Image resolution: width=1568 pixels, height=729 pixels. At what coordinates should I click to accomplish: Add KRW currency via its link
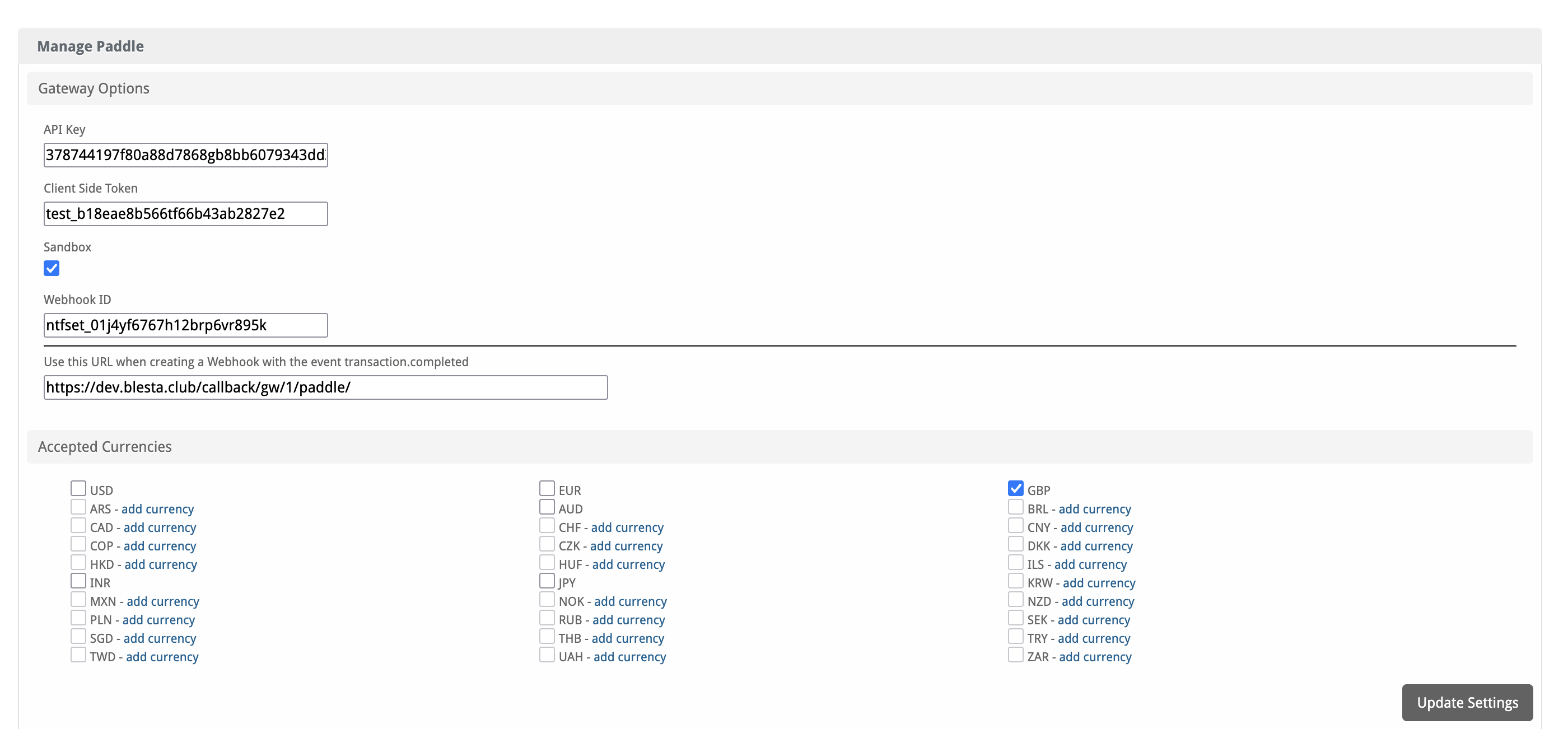click(1099, 583)
